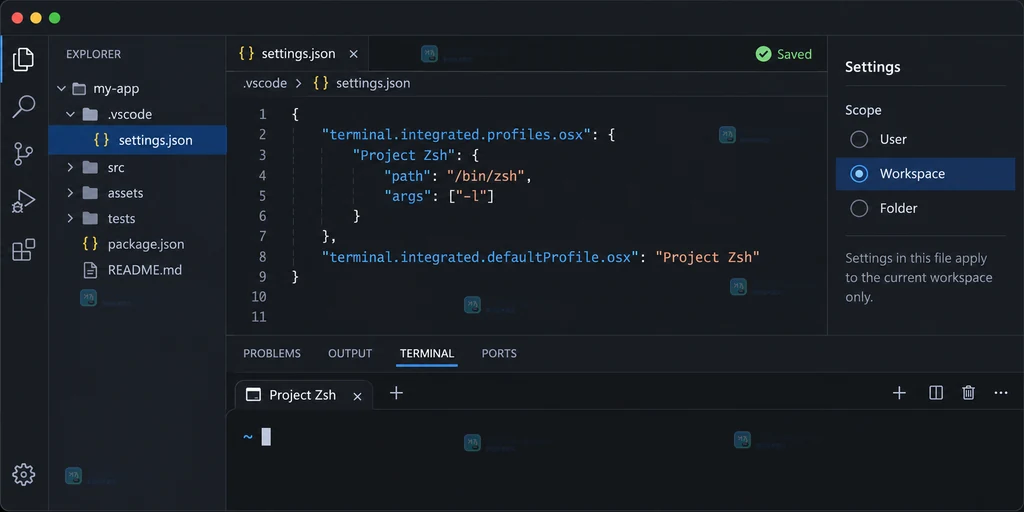The height and width of the screenshot is (512, 1024).
Task: Switch to the OUTPUT panel tab
Action: [x=350, y=353]
